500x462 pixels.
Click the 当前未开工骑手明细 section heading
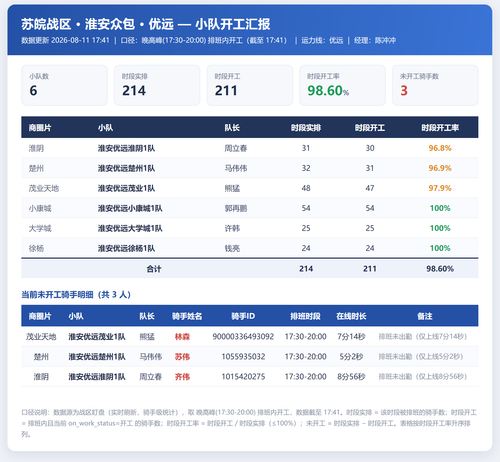tap(76, 295)
